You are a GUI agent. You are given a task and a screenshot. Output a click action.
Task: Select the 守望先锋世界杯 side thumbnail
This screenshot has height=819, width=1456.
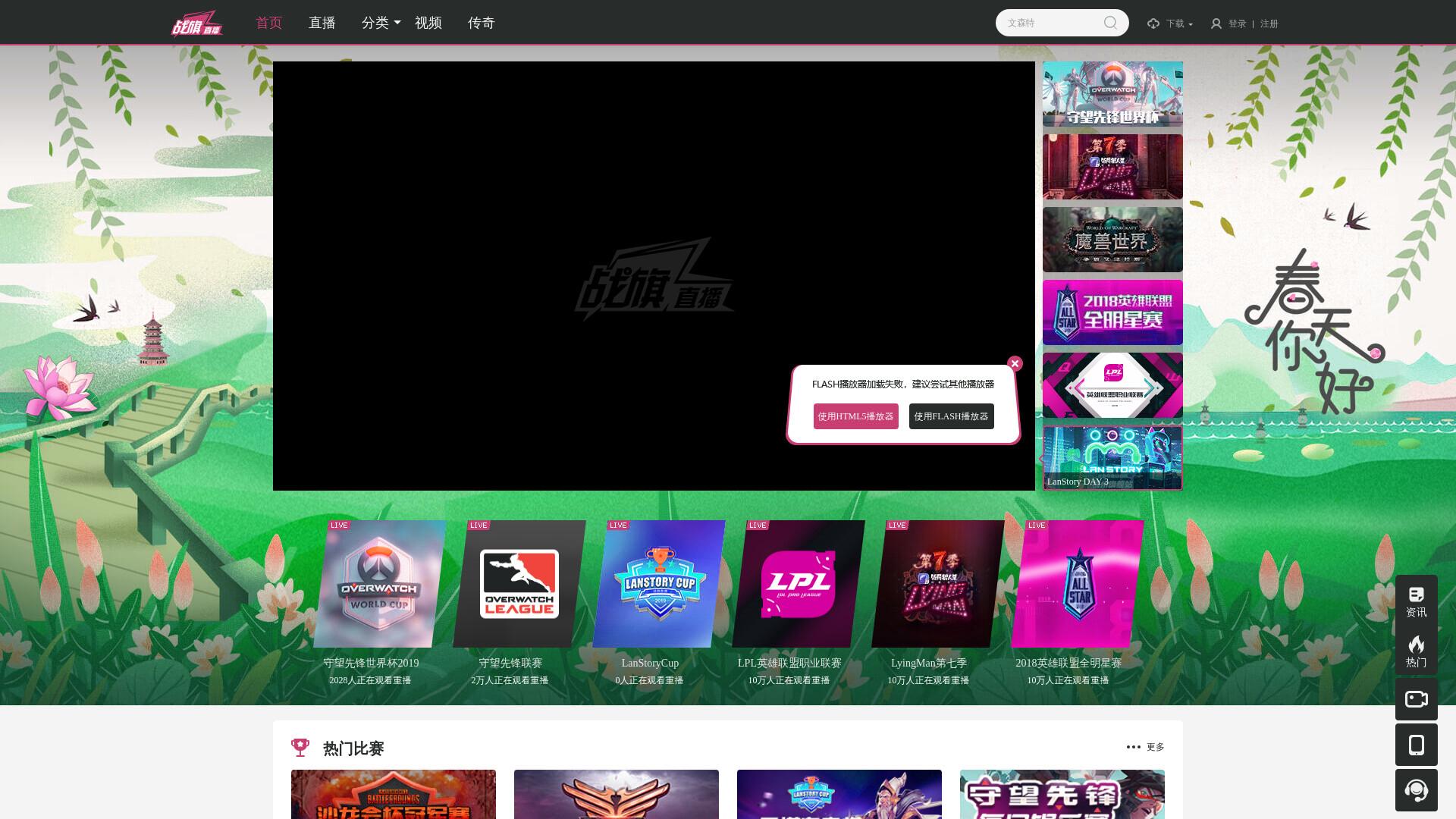[x=1112, y=94]
